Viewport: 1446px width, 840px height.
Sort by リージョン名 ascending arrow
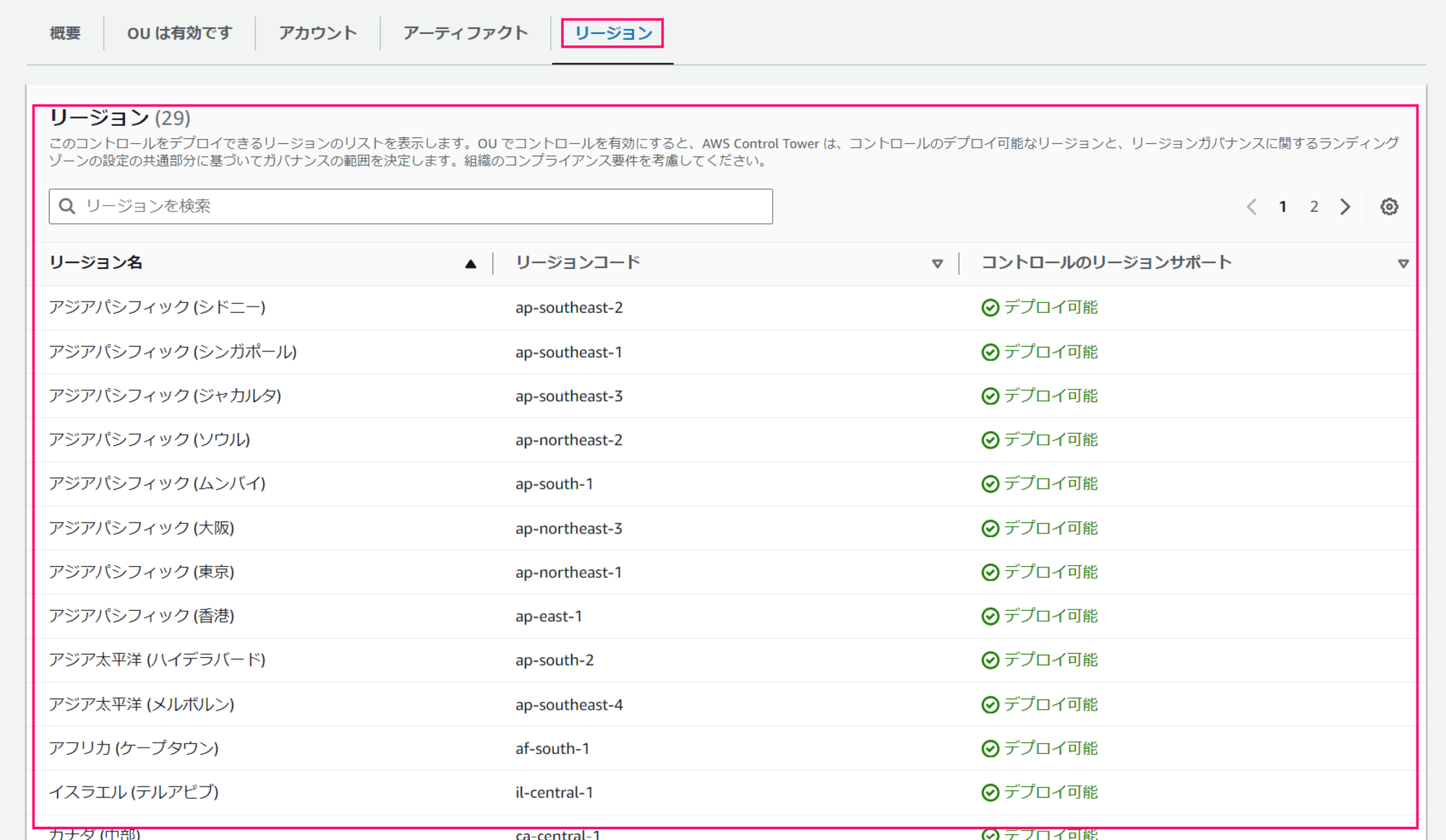tap(471, 264)
